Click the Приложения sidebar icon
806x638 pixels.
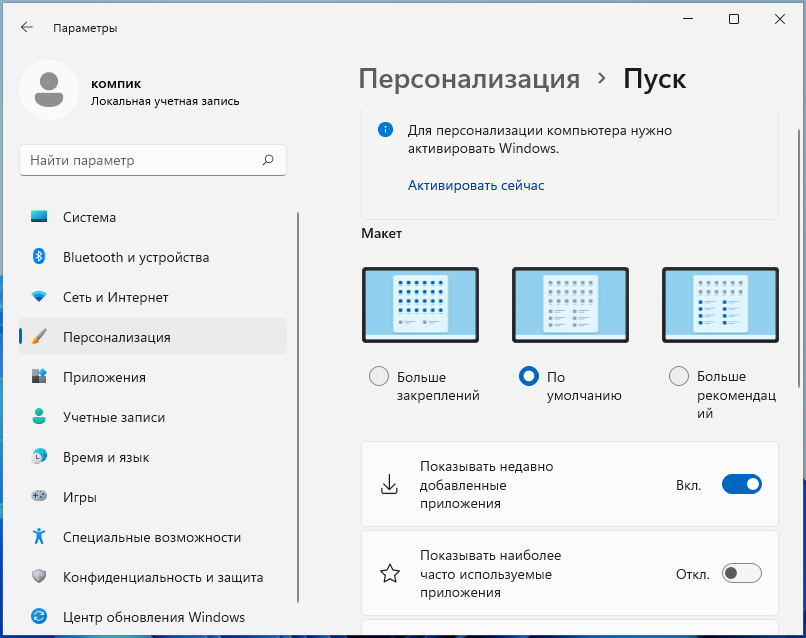40,377
